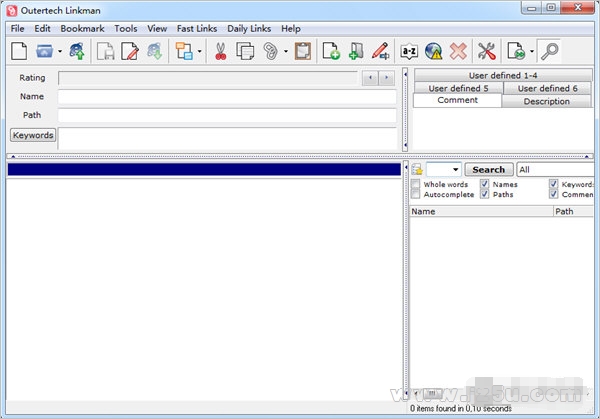Open the Edit menu
600x419 pixels.
click(42, 29)
